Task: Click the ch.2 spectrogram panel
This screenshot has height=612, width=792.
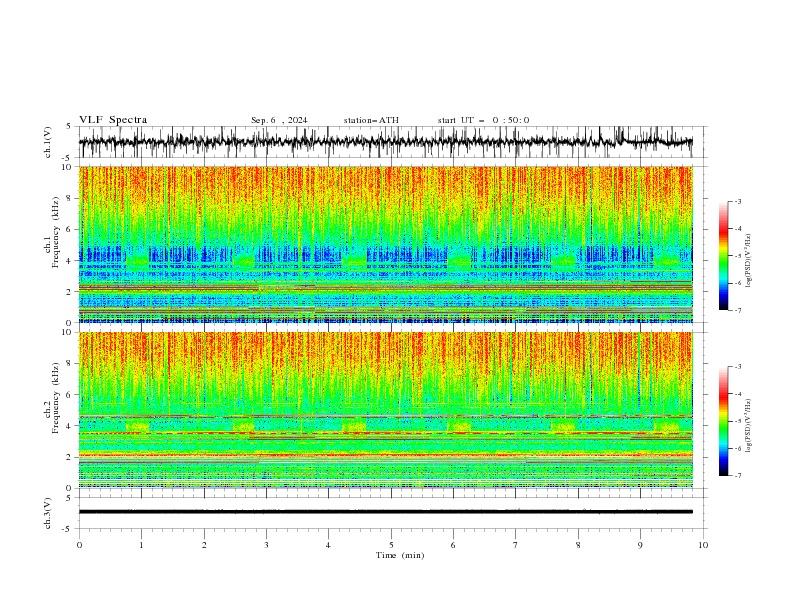Action: pos(385,410)
